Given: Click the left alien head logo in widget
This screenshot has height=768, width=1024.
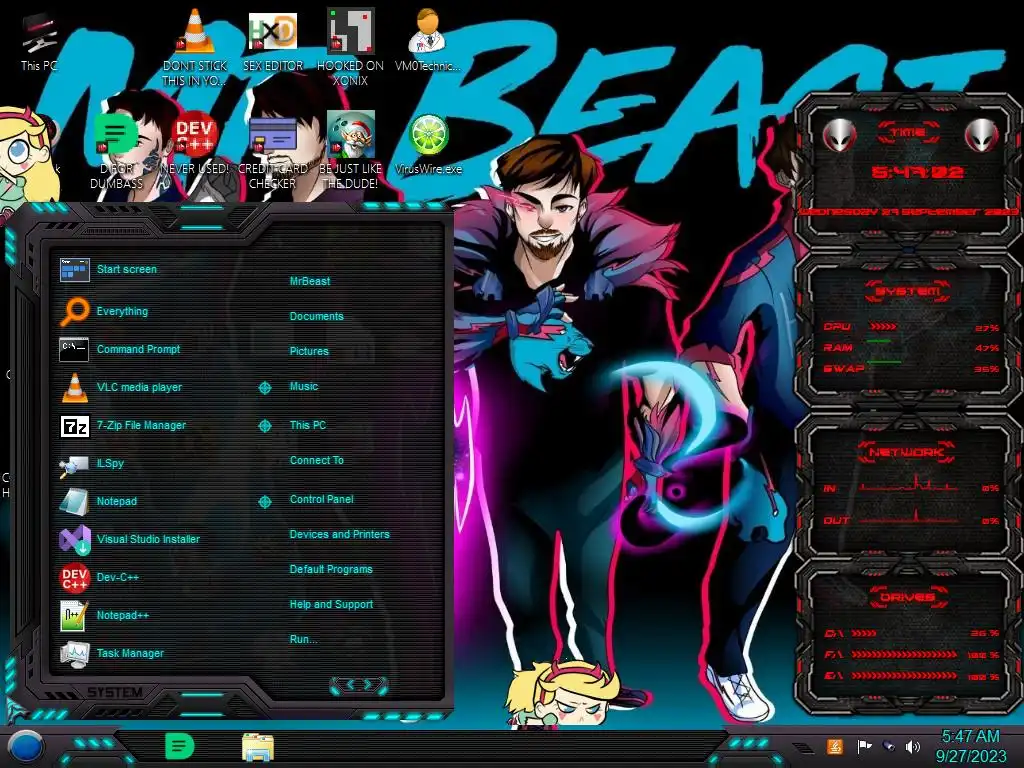Looking at the screenshot, I should pos(839,135).
